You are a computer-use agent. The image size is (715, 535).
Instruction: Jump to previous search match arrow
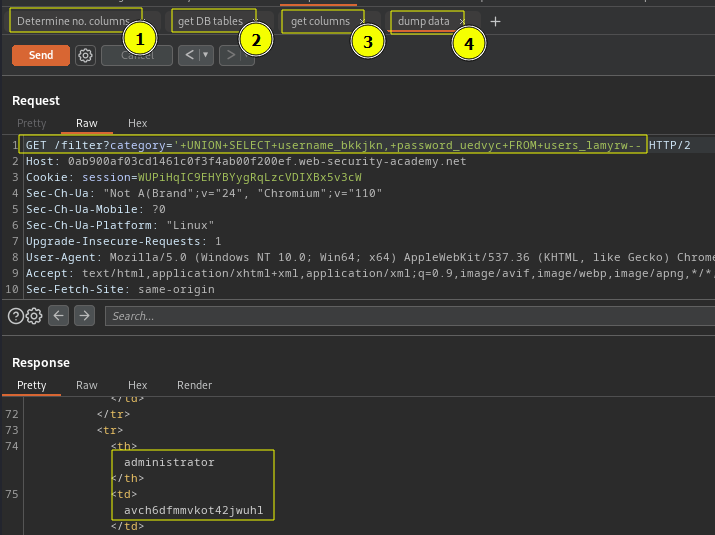pos(58,316)
